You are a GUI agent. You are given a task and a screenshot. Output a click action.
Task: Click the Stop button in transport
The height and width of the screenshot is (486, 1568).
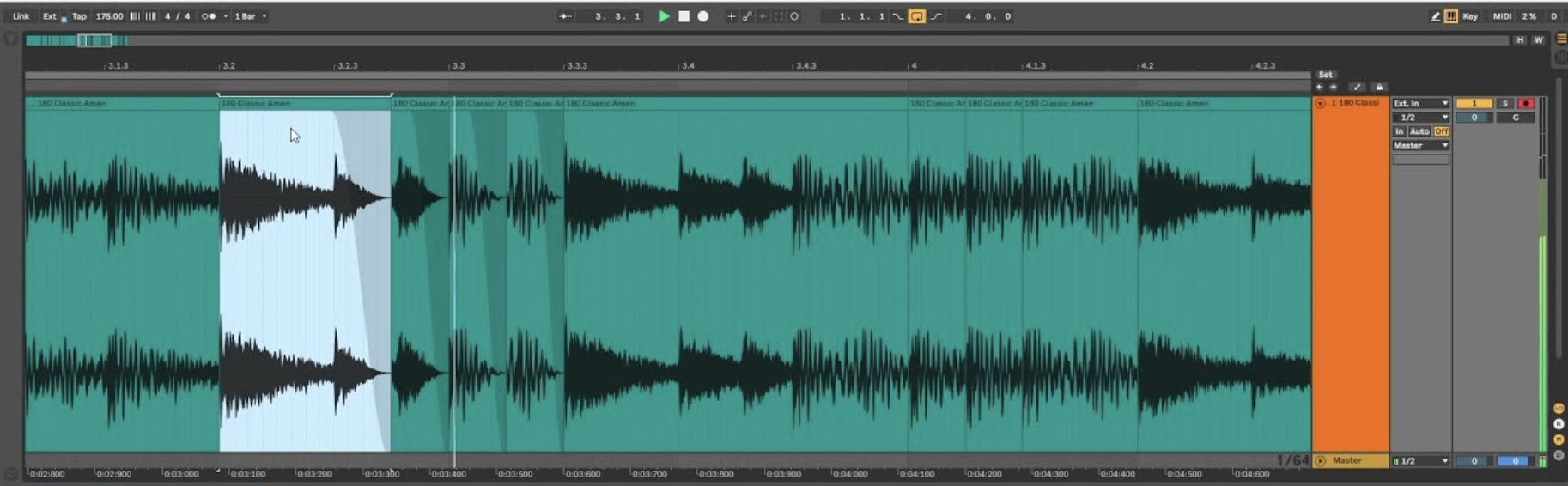tap(684, 16)
